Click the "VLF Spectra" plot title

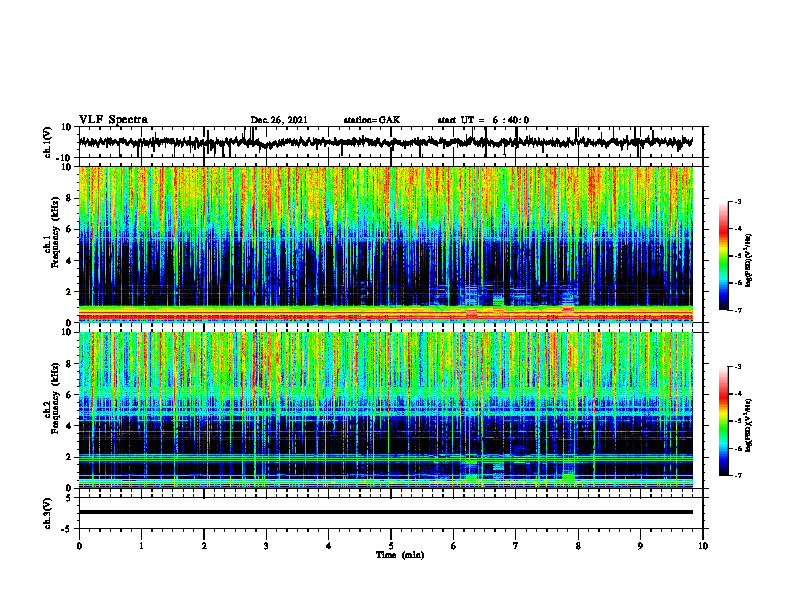point(113,120)
